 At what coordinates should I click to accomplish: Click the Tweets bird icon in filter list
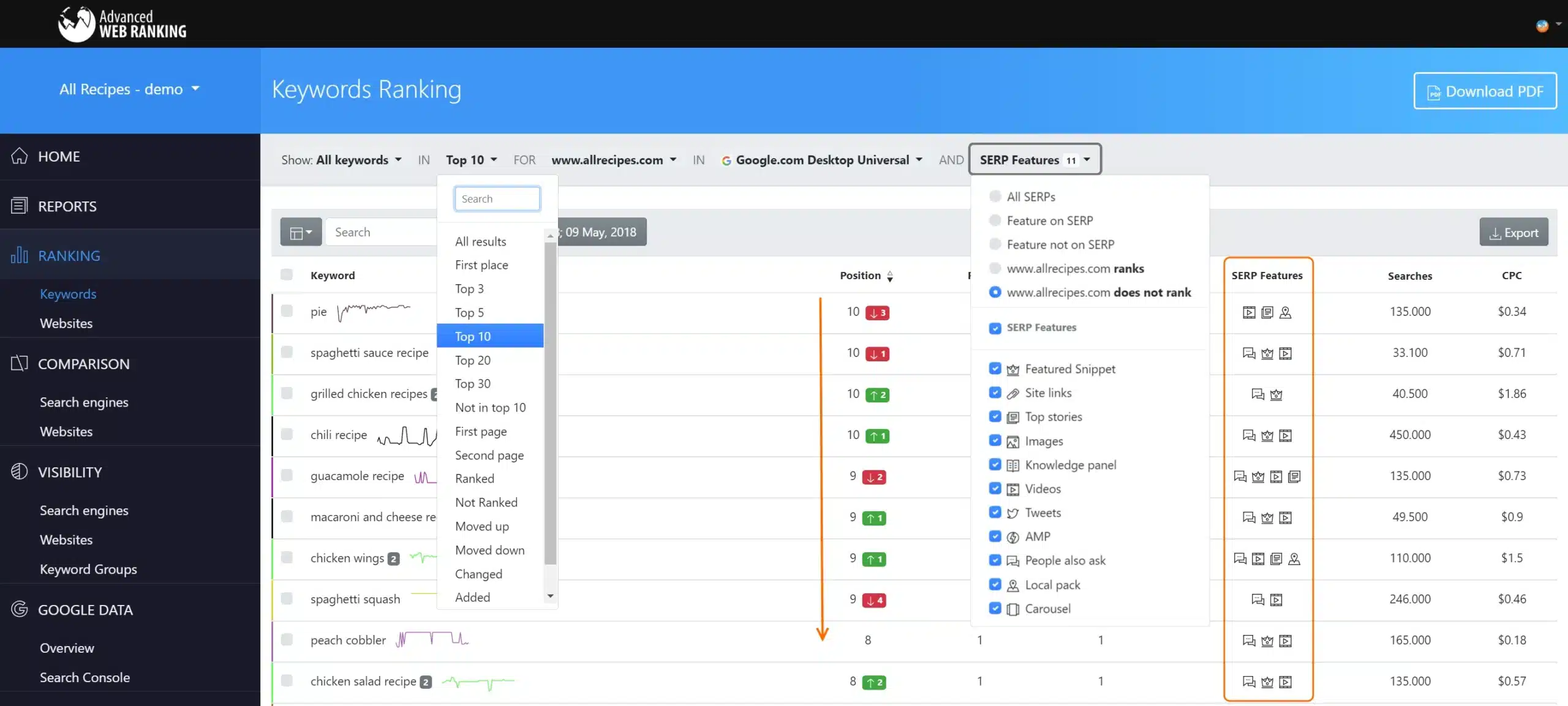(x=1013, y=513)
